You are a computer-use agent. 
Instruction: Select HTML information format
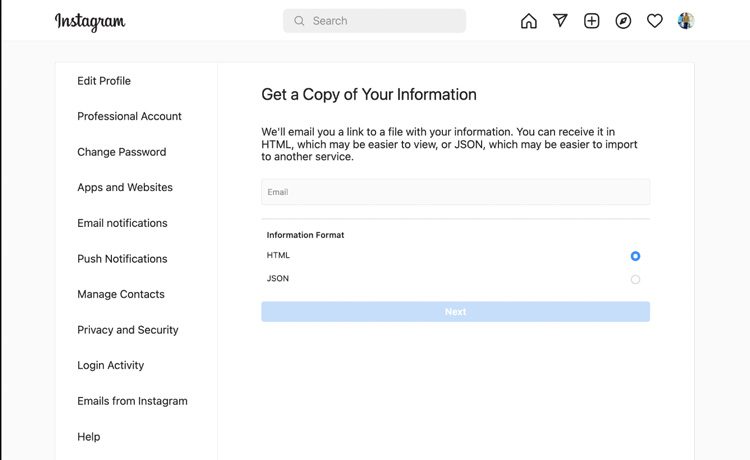pyautogui.click(x=635, y=256)
